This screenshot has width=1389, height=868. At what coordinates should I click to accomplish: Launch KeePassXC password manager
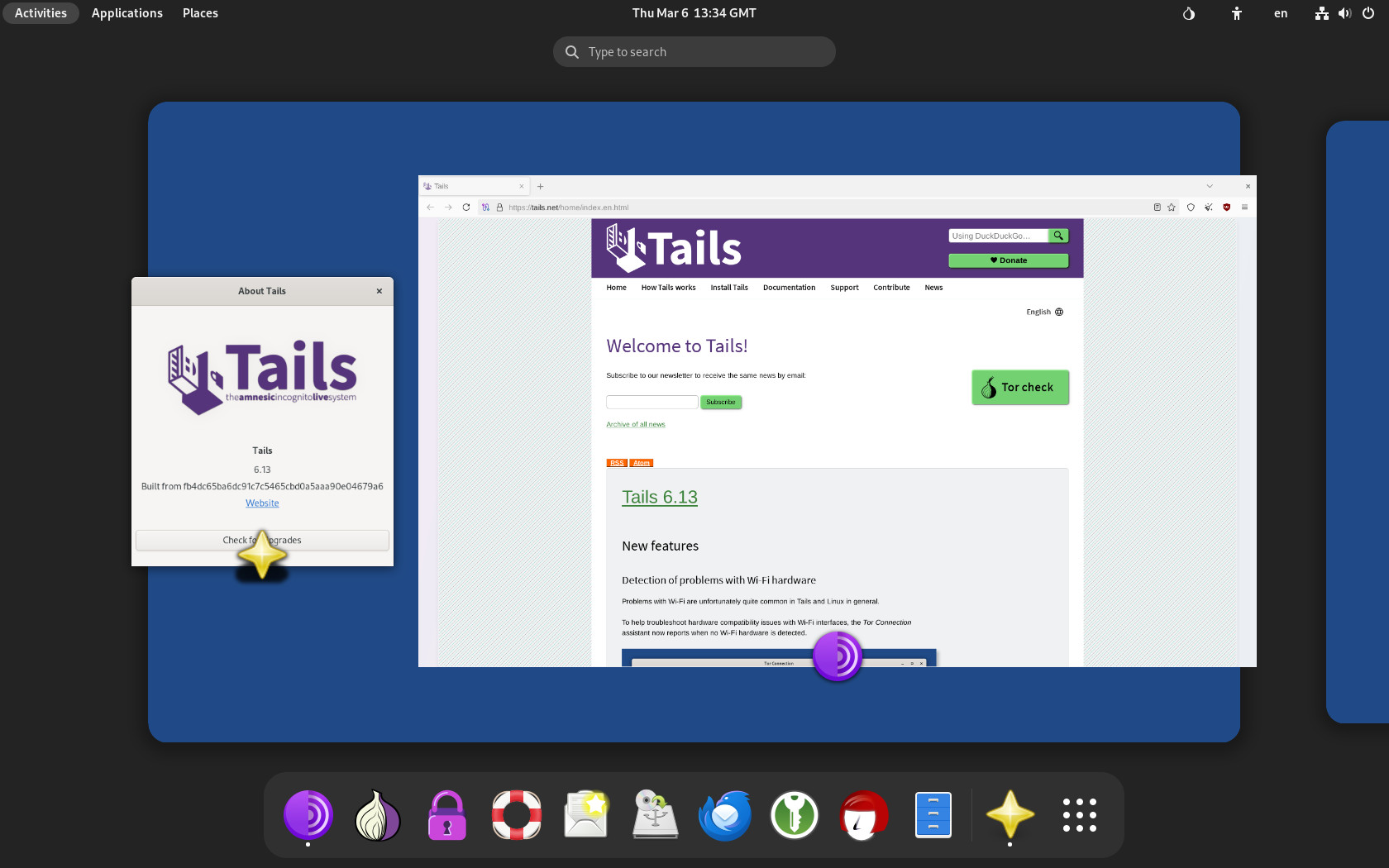(x=795, y=815)
